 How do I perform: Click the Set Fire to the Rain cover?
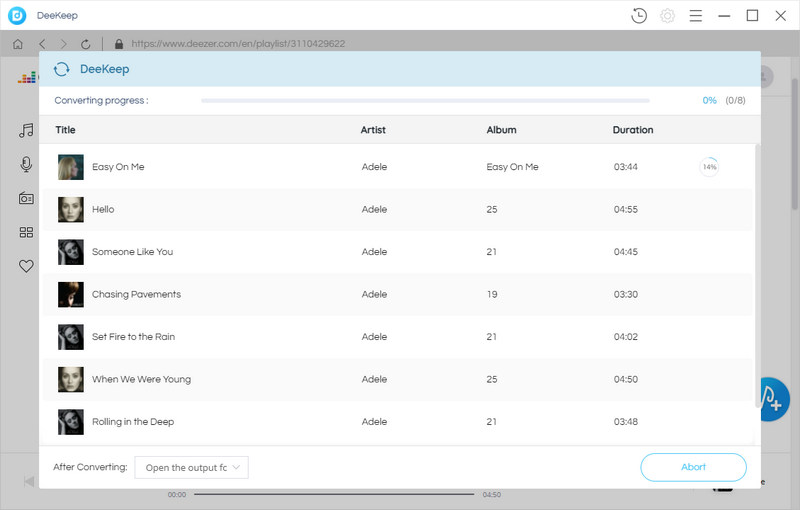point(70,337)
